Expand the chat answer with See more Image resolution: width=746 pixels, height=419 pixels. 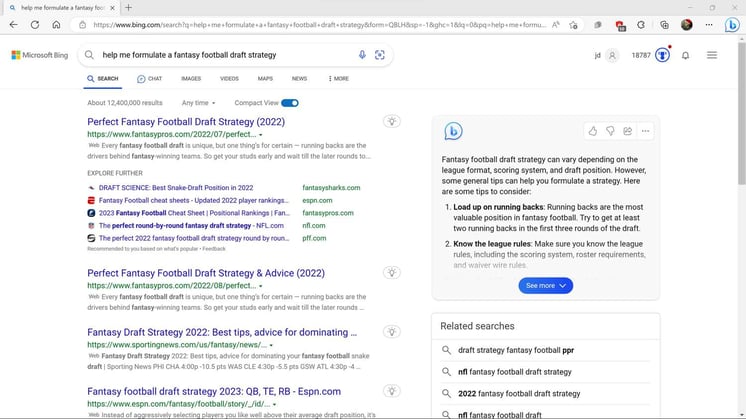(x=545, y=285)
